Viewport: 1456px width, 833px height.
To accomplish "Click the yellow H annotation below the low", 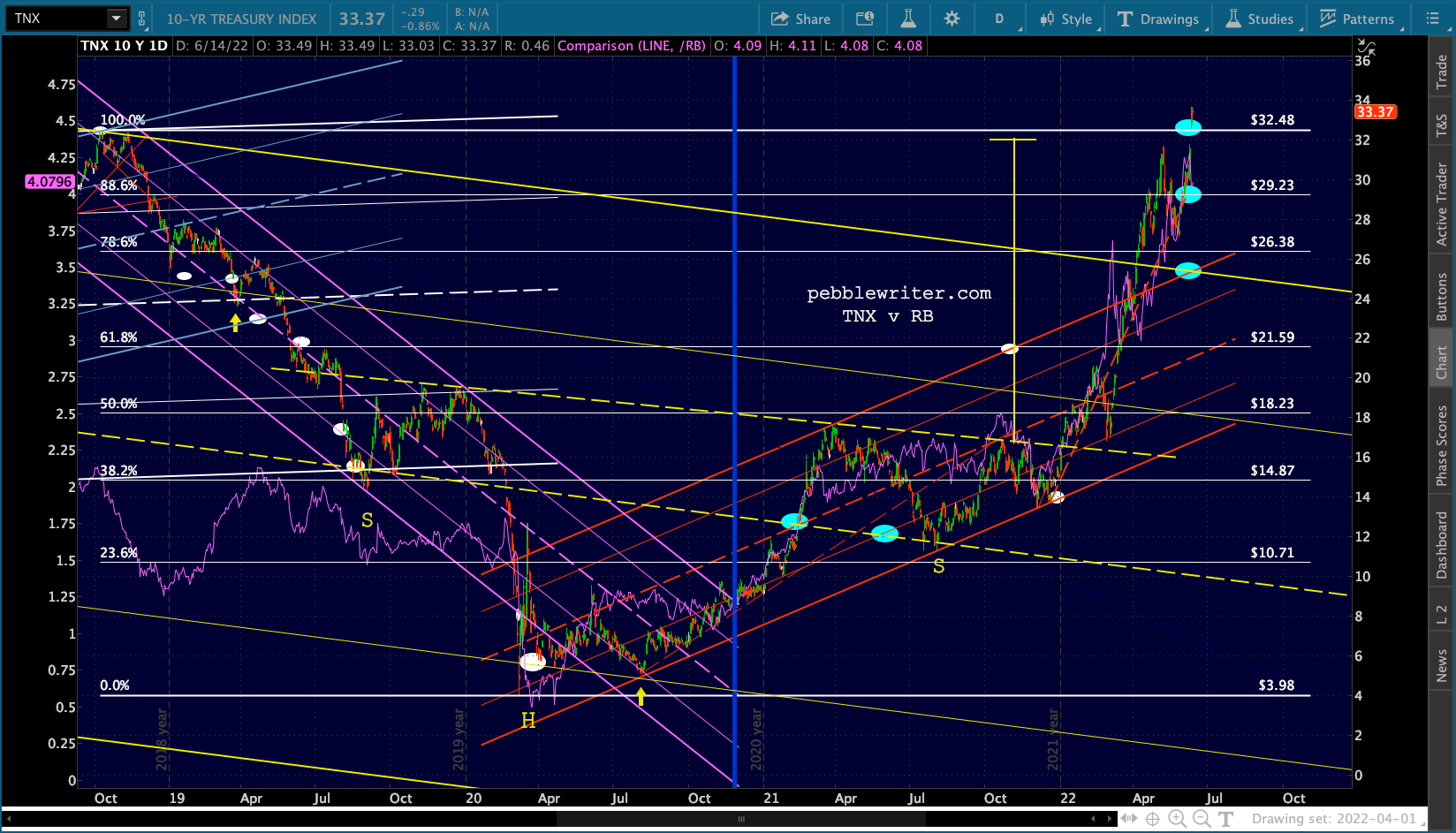I will (x=528, y=721).
